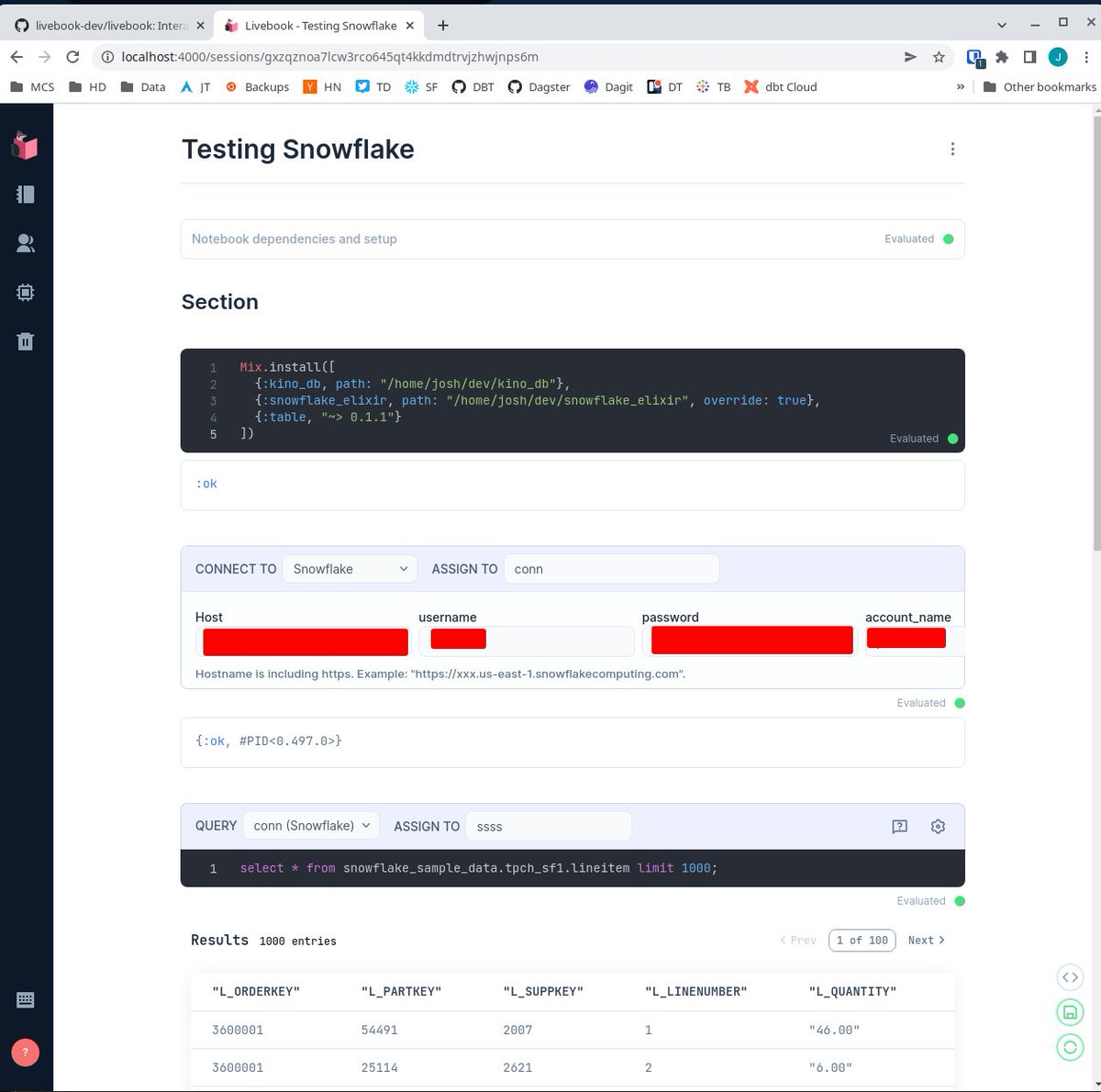Click the Livebook logo in the sidebar
The height and width of the screenshot is (1092, 1101).
[25, 145]
